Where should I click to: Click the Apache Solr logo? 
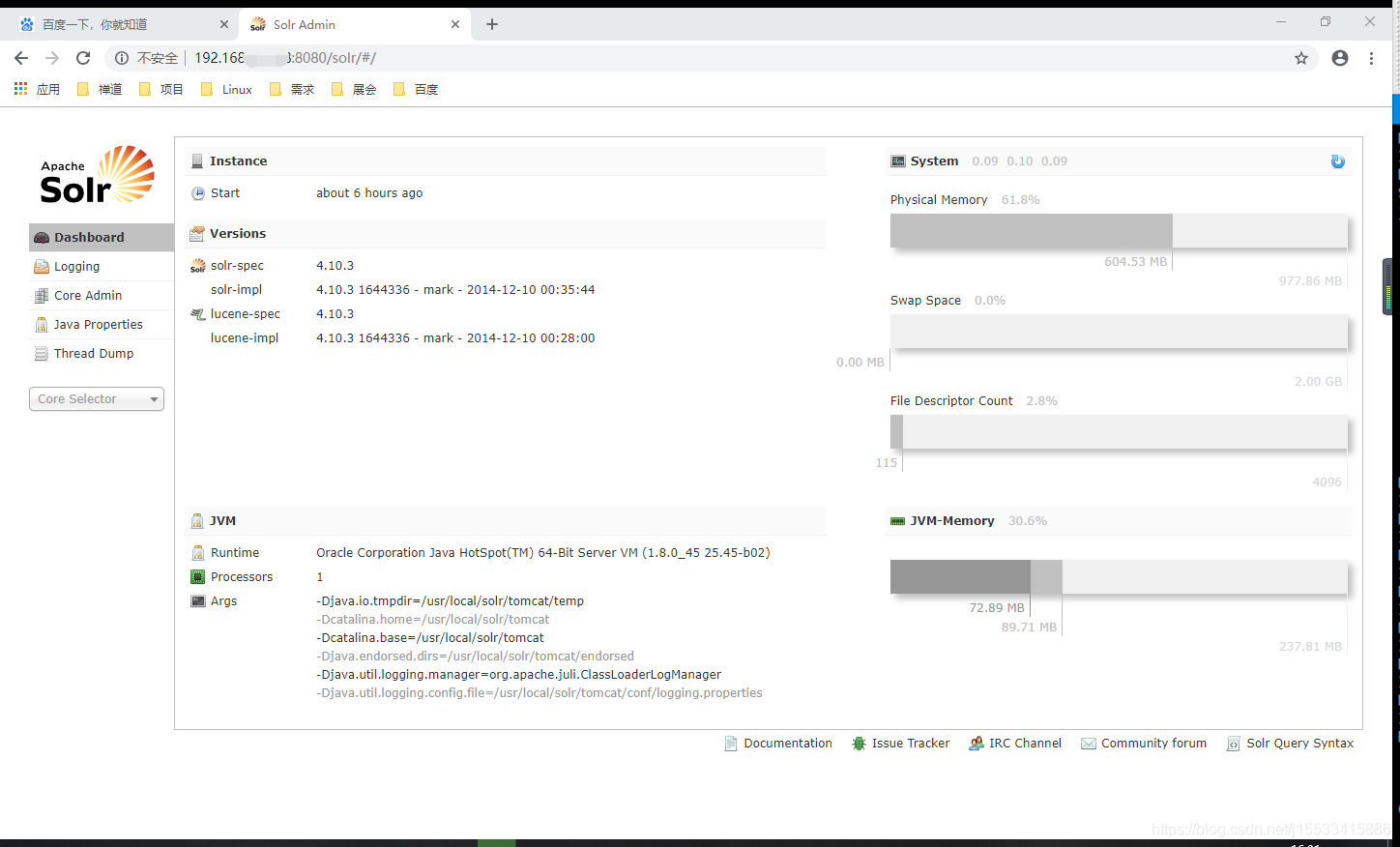pos(97,175)
